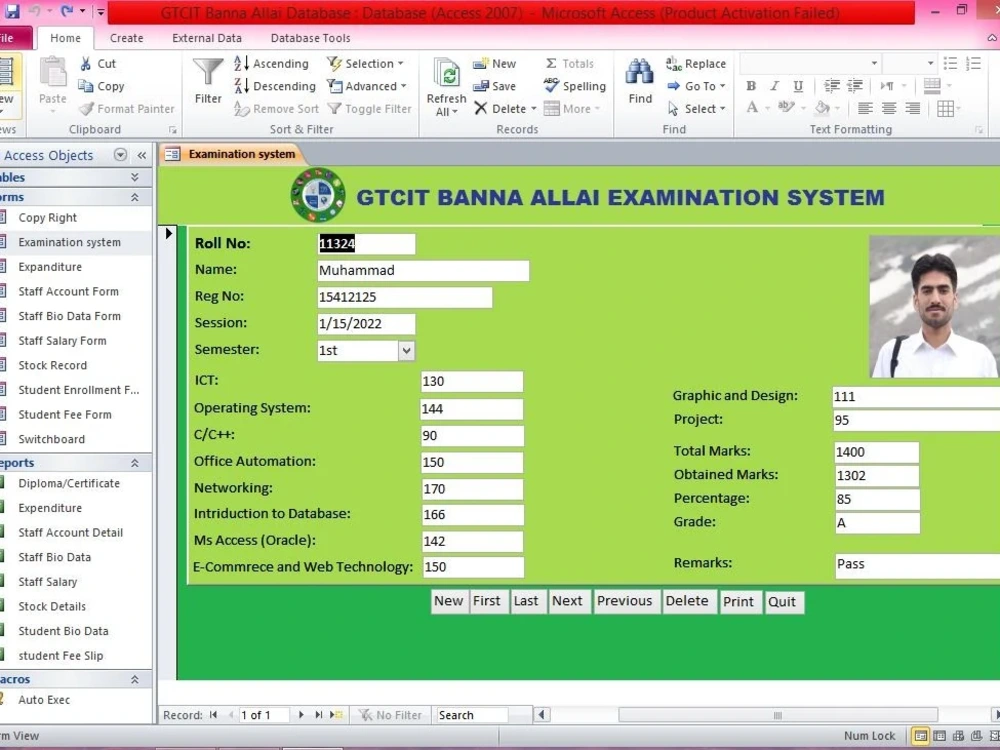This screenshot has width=1000, height=750.
Task: Click the numbered list icon
Action: click(973, 63)
